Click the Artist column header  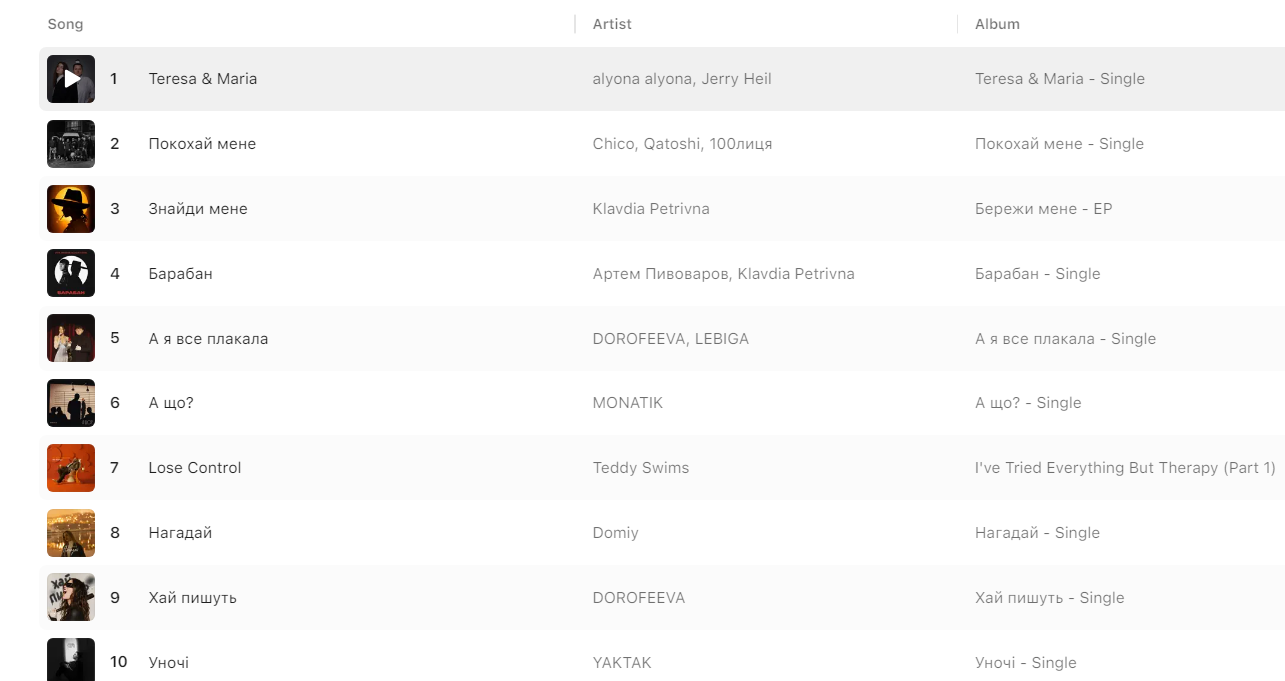612,24
